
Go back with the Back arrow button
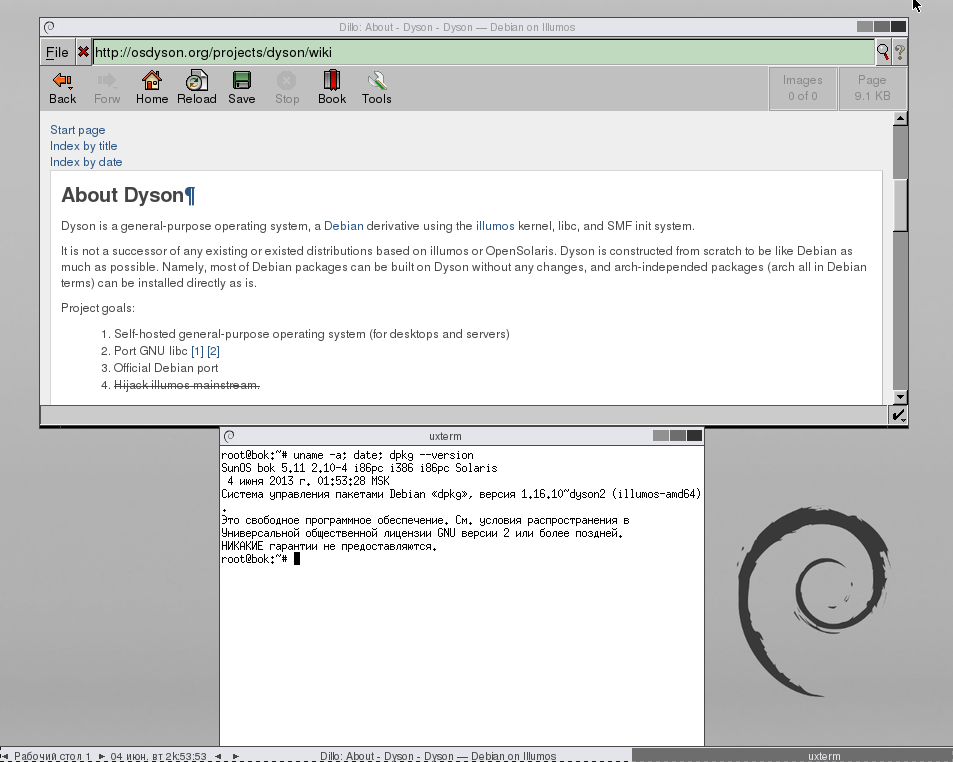tap(63, 88)
